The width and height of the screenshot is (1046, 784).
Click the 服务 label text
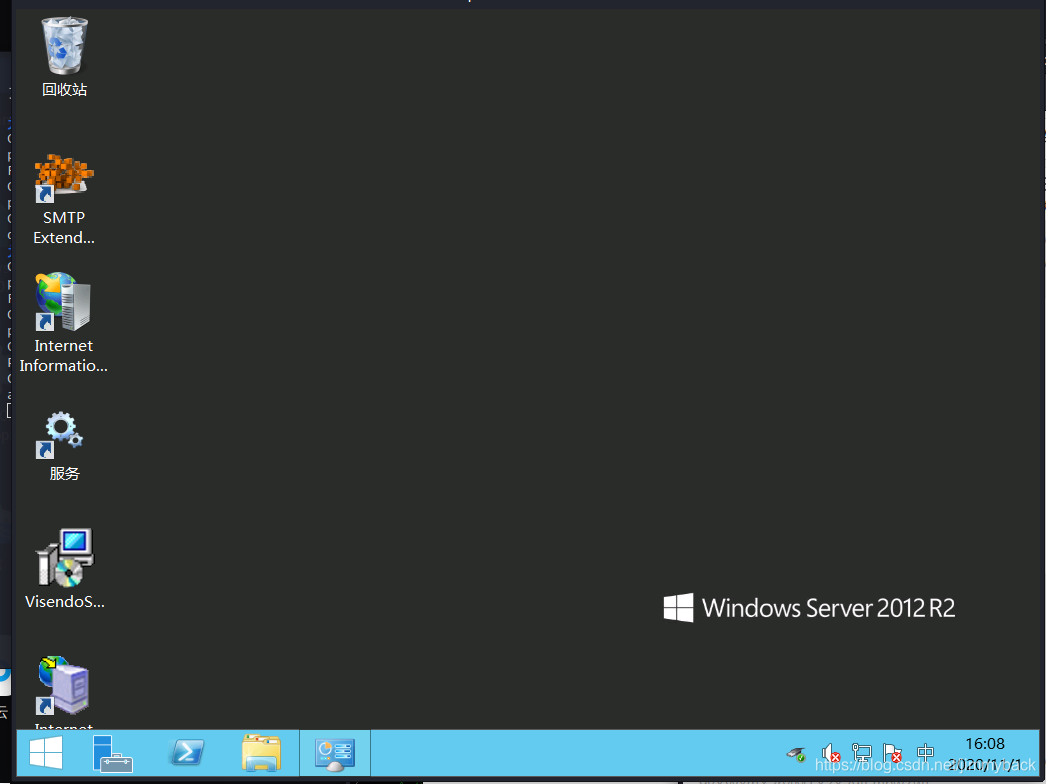coord(64,474)
